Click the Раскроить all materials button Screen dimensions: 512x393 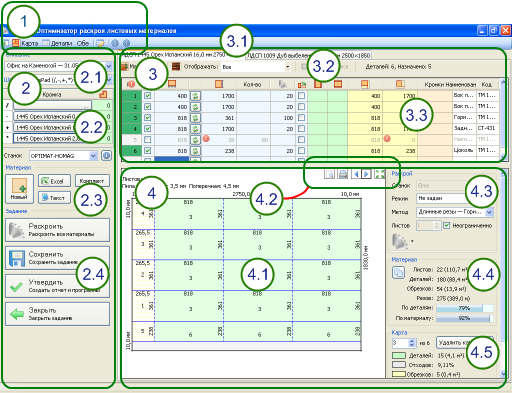57,230
